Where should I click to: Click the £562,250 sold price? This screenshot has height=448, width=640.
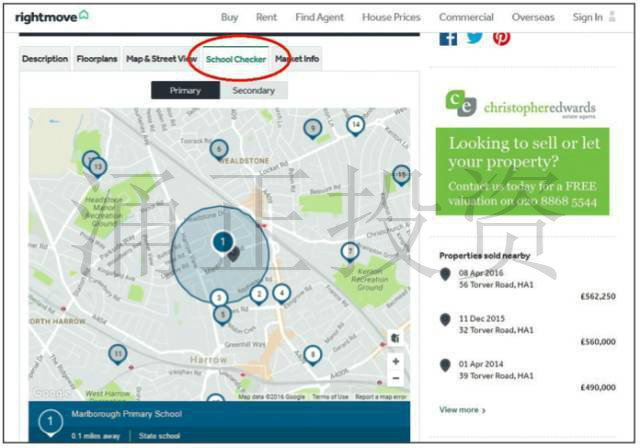coord(598,297)
